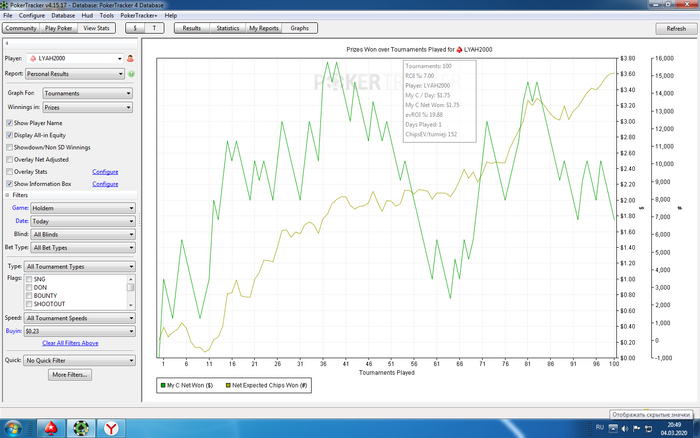The image size is (700, 438).
Task: Collapse the sidebar with the small arrow
Action: point(7,43)
